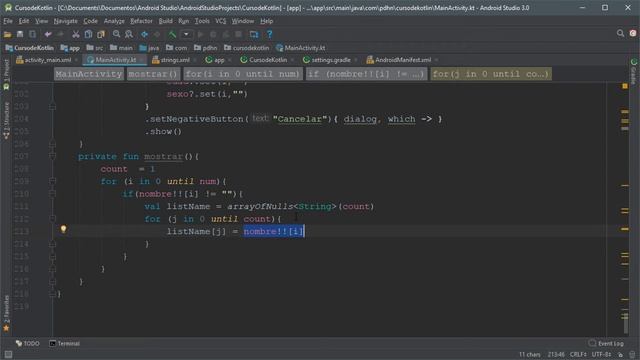Click the UTF-8 encoding status entry
The image size is (640, 360).
[x=601, y=354]
